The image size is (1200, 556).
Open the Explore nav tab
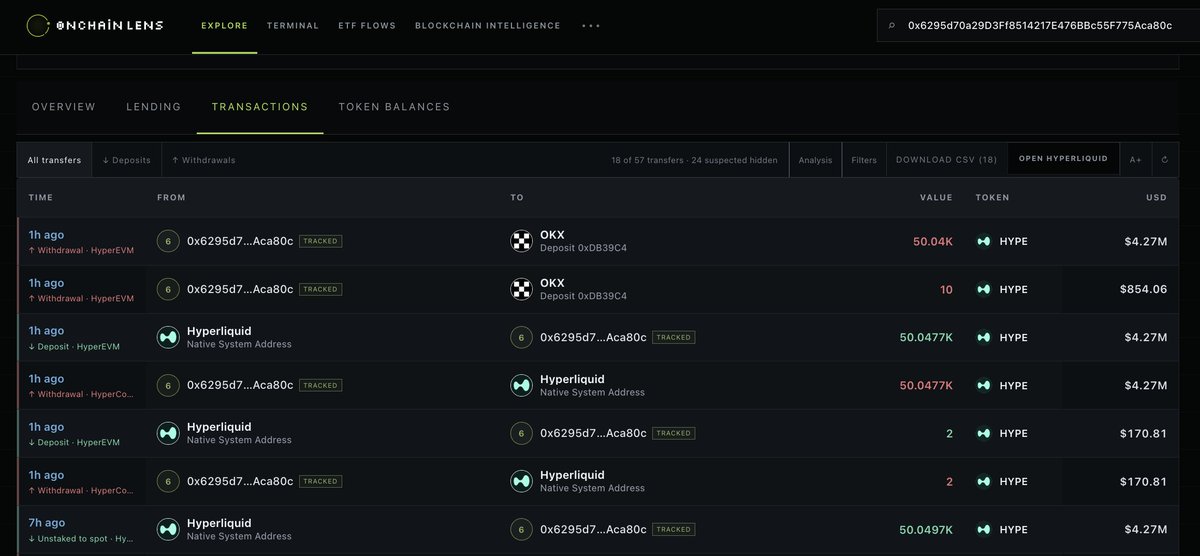pos(224,25)
